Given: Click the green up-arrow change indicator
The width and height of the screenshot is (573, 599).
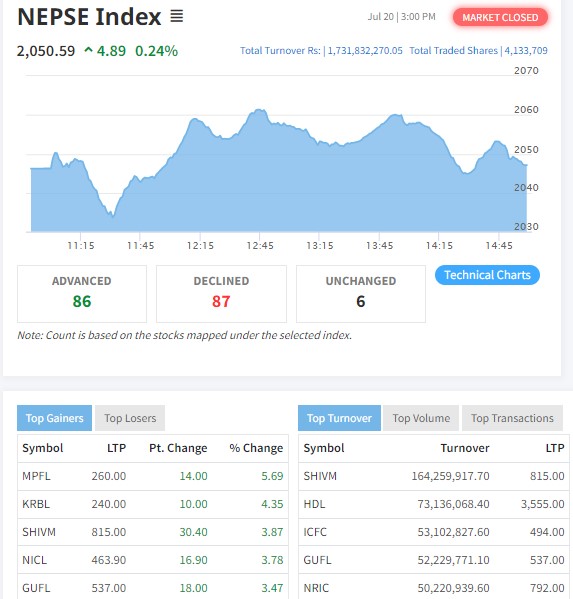Looking at the screenshot, I should (x=88, y=50).
